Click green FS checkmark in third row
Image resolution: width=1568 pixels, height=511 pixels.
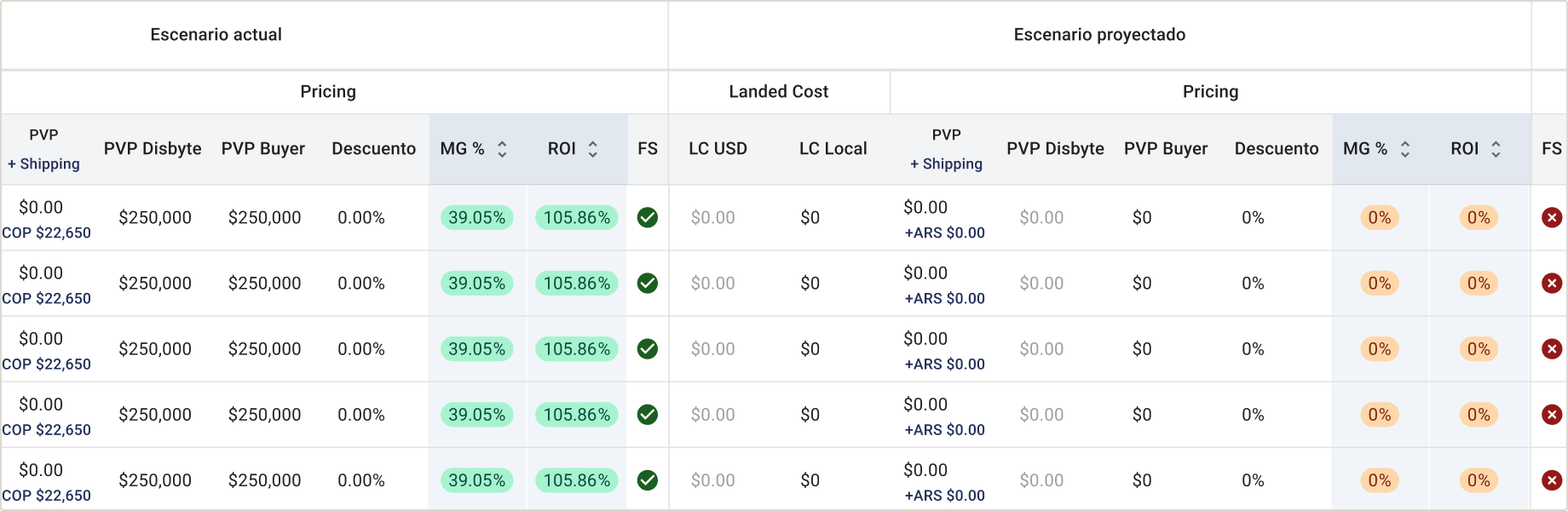click(x=648, y=348)
